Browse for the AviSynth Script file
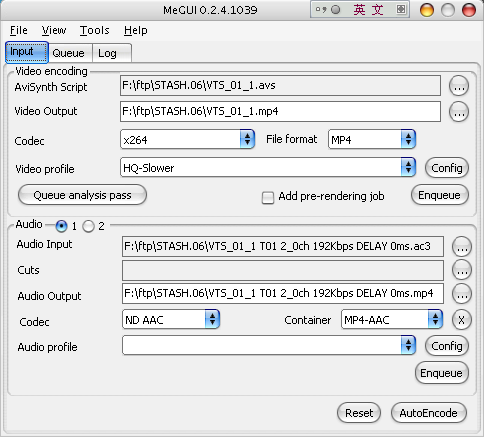The image size is (484, 437). click(x=459, y=86)
